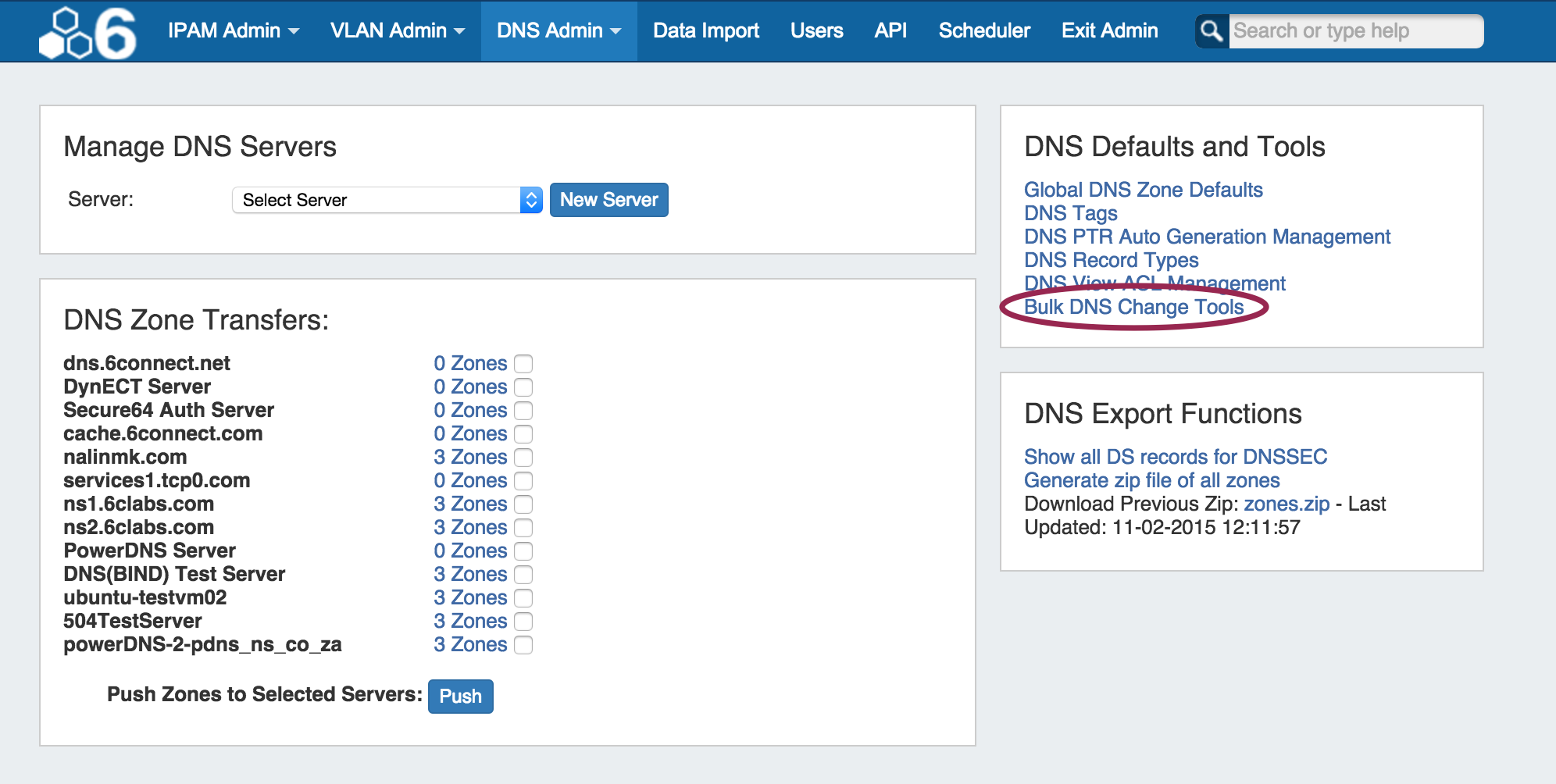View 3 Zones for ns1.6clabs.com

point(470,504)
